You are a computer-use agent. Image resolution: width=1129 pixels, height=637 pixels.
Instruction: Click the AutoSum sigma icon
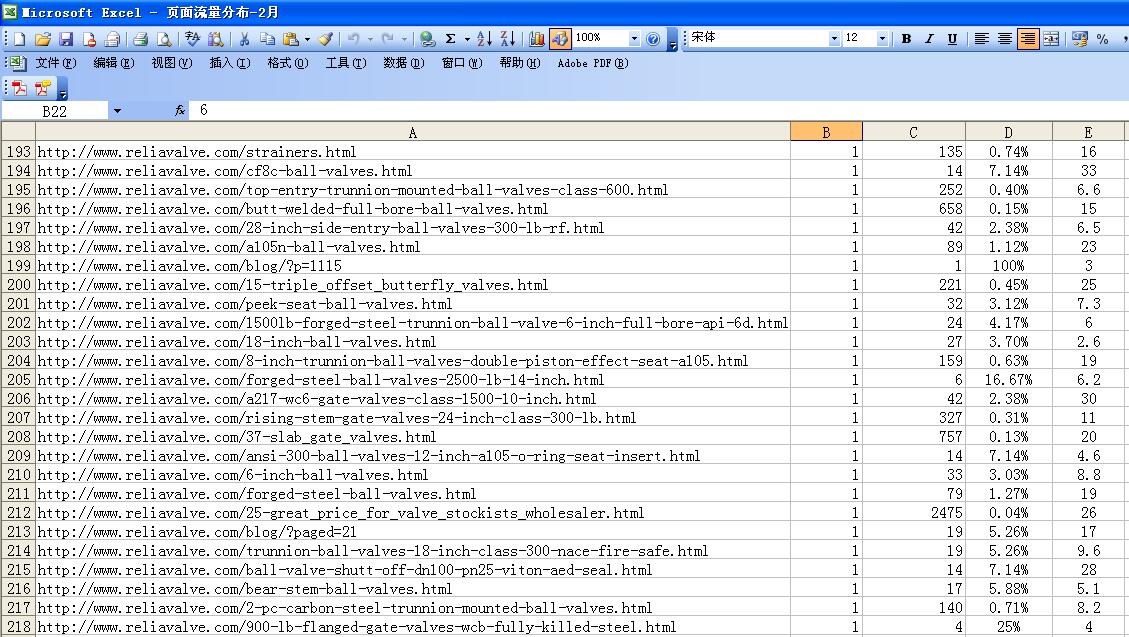click(x=451, y=39)
